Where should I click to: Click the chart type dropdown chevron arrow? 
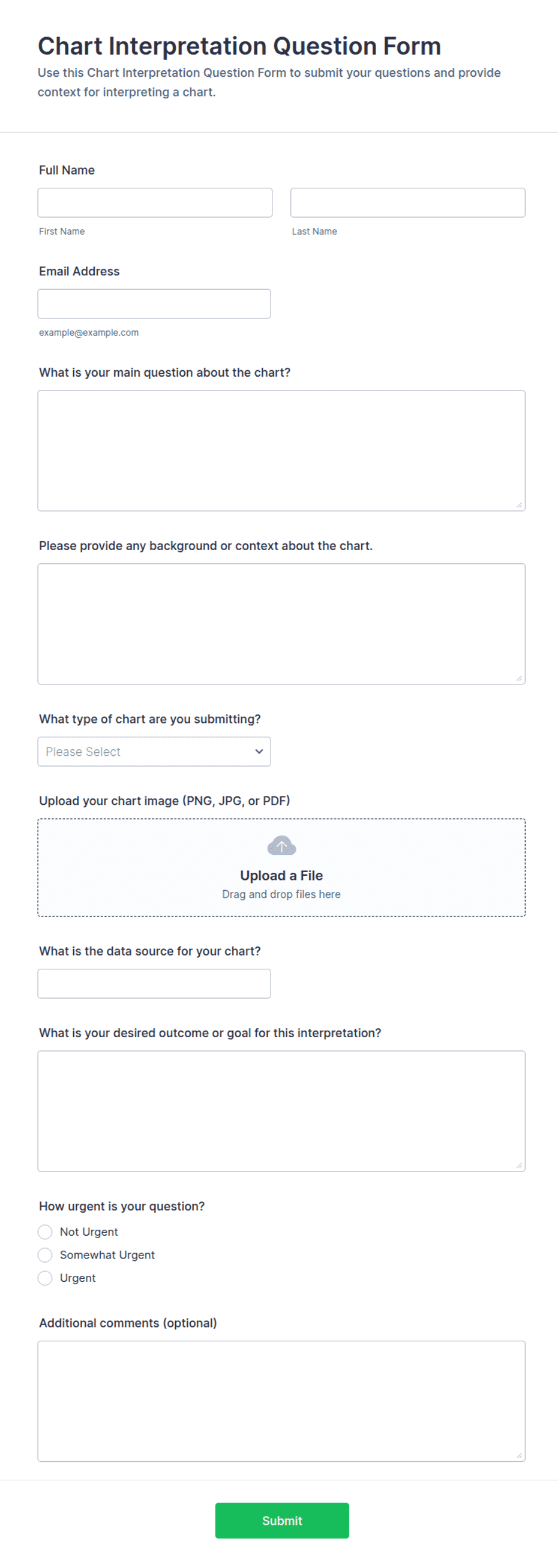click(x=259, y=751)
